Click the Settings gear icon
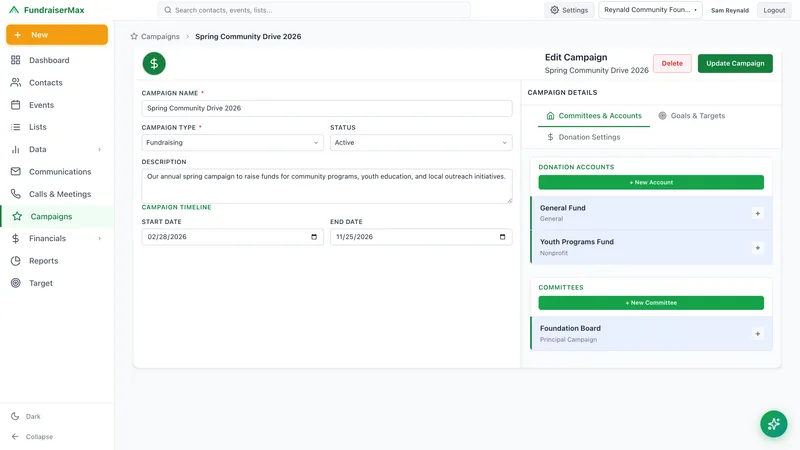800x450 pixels. click(x=555, y=10)
